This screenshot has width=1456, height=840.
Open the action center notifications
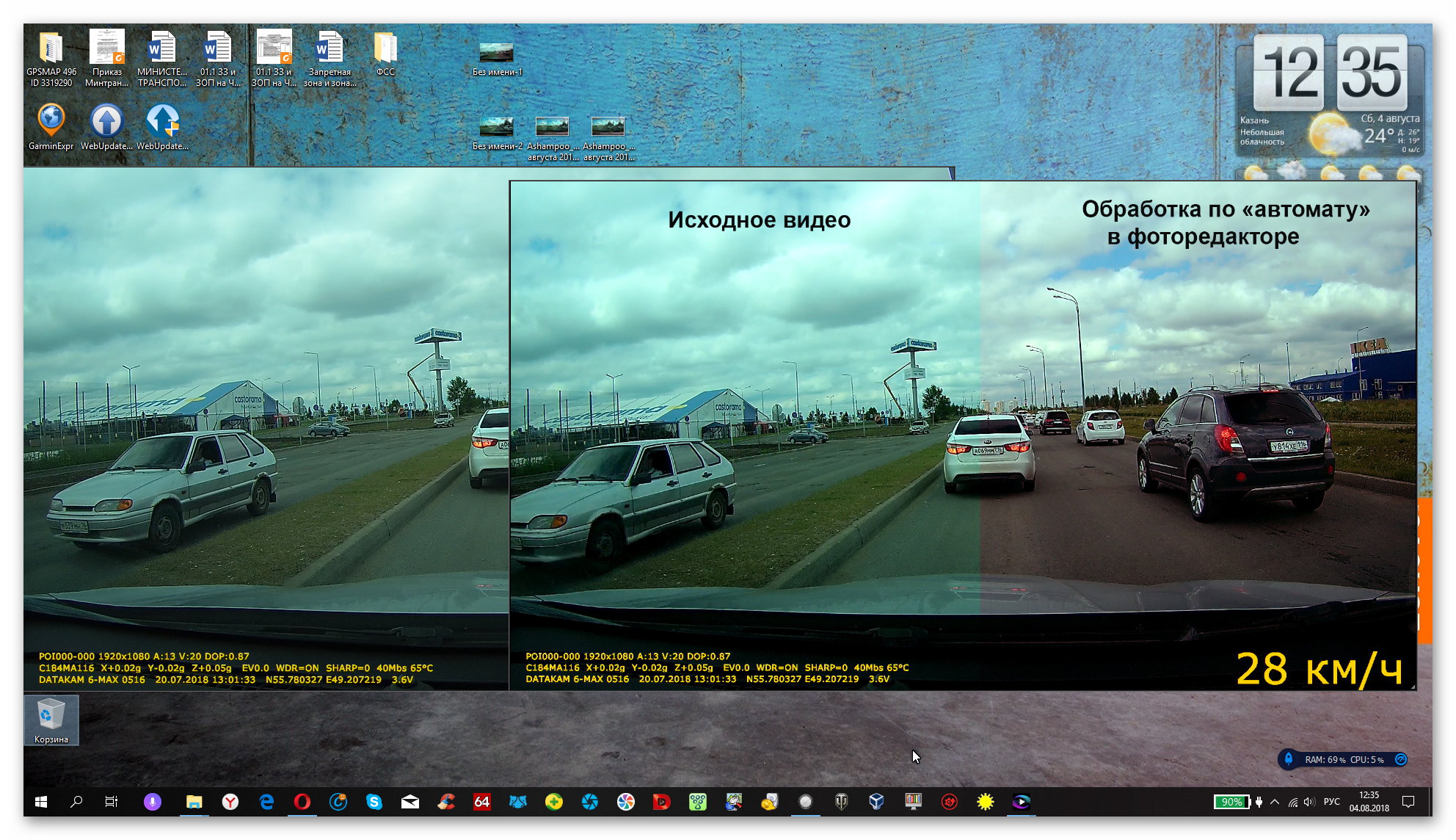point(1408,802)
